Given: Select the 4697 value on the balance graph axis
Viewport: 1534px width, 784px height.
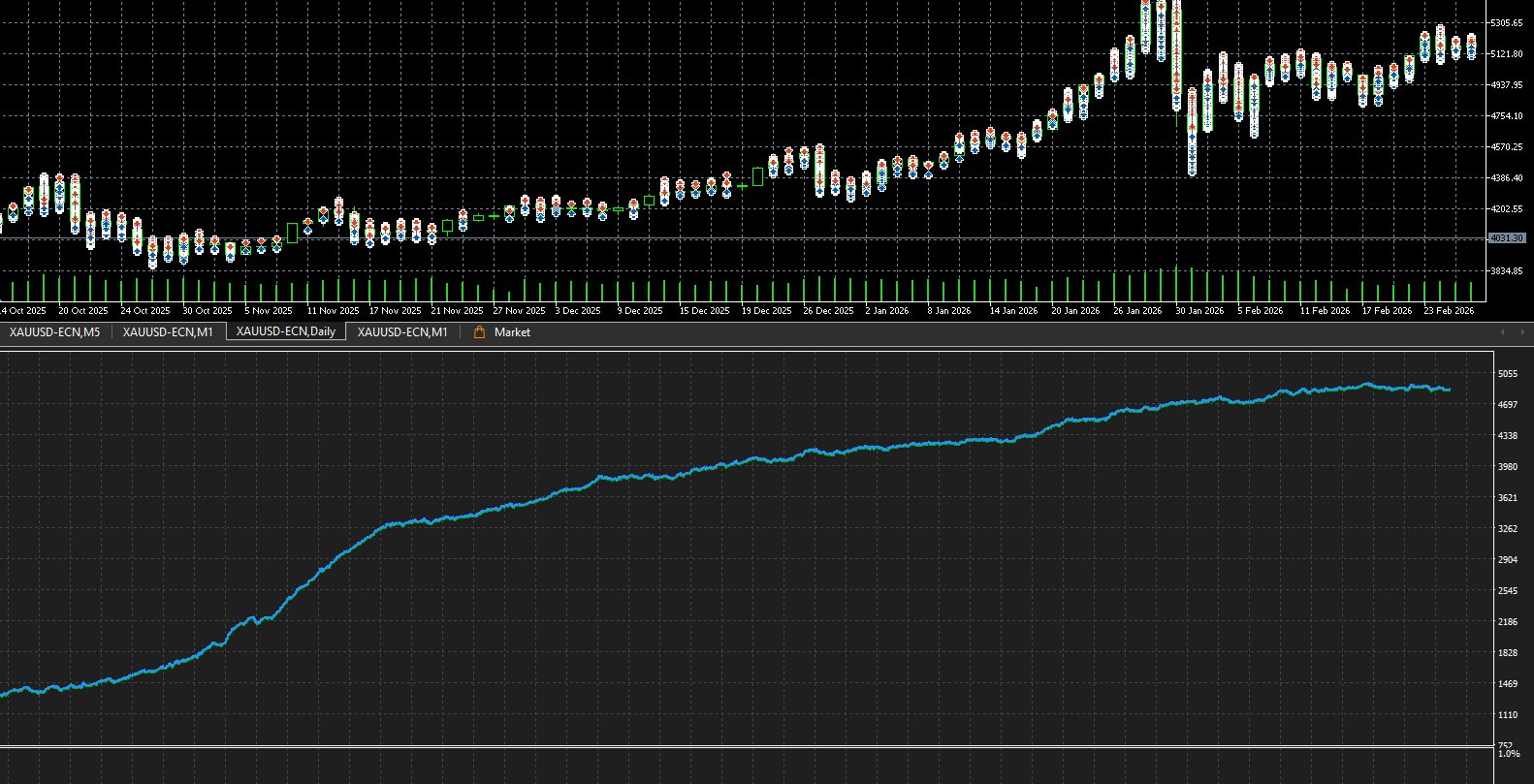Looking at the screenshot, I should point(1508,405).
